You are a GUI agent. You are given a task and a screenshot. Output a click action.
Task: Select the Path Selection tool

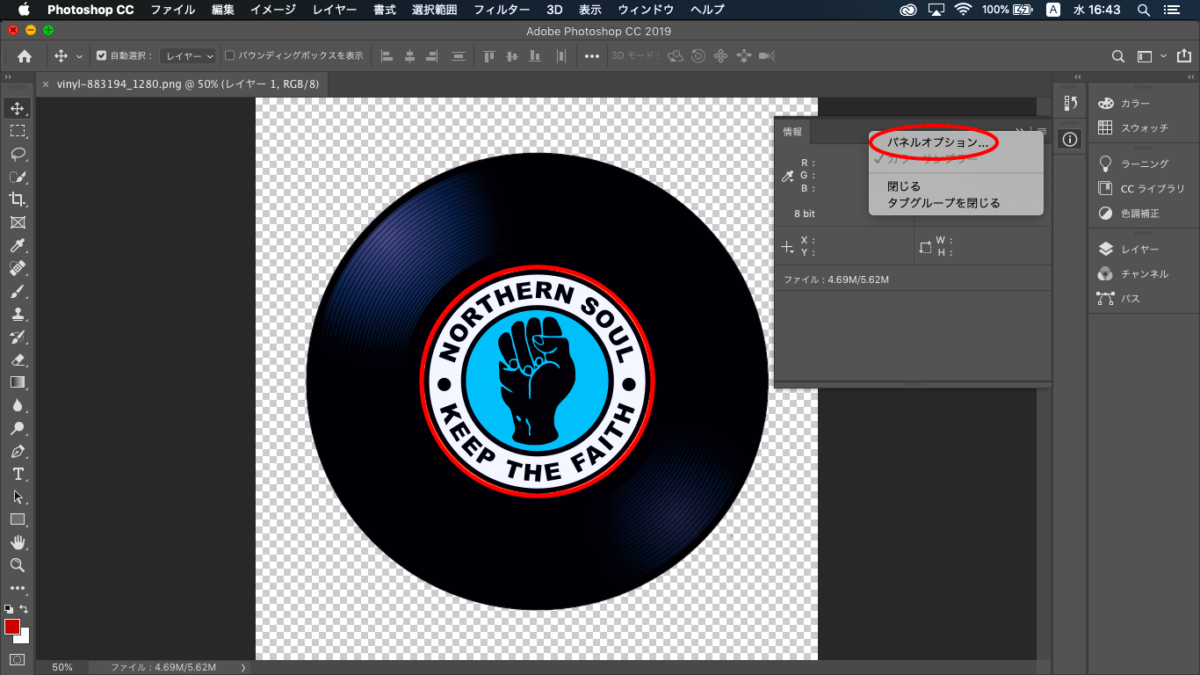18,497
